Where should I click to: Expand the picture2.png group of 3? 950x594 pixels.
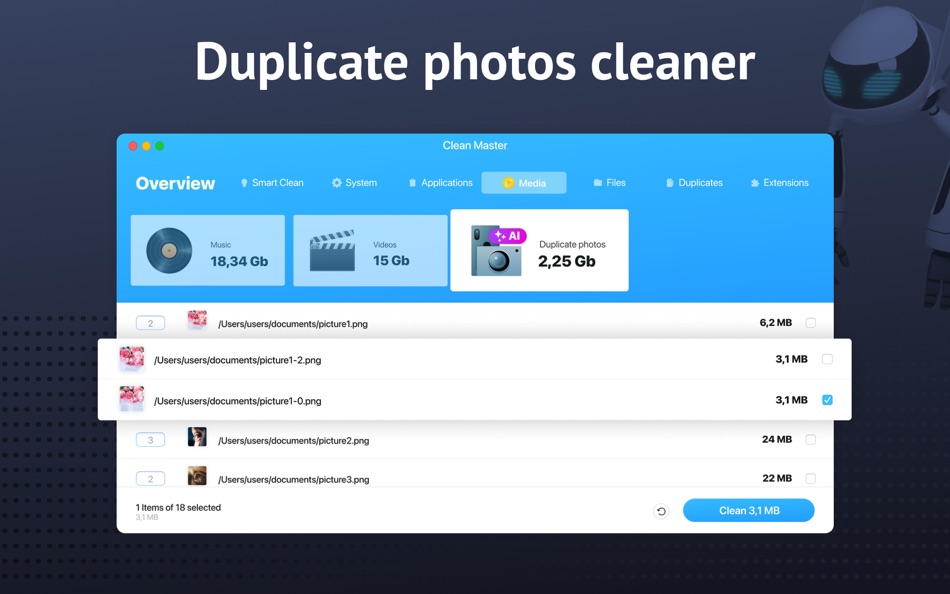[x=150, y=439]
